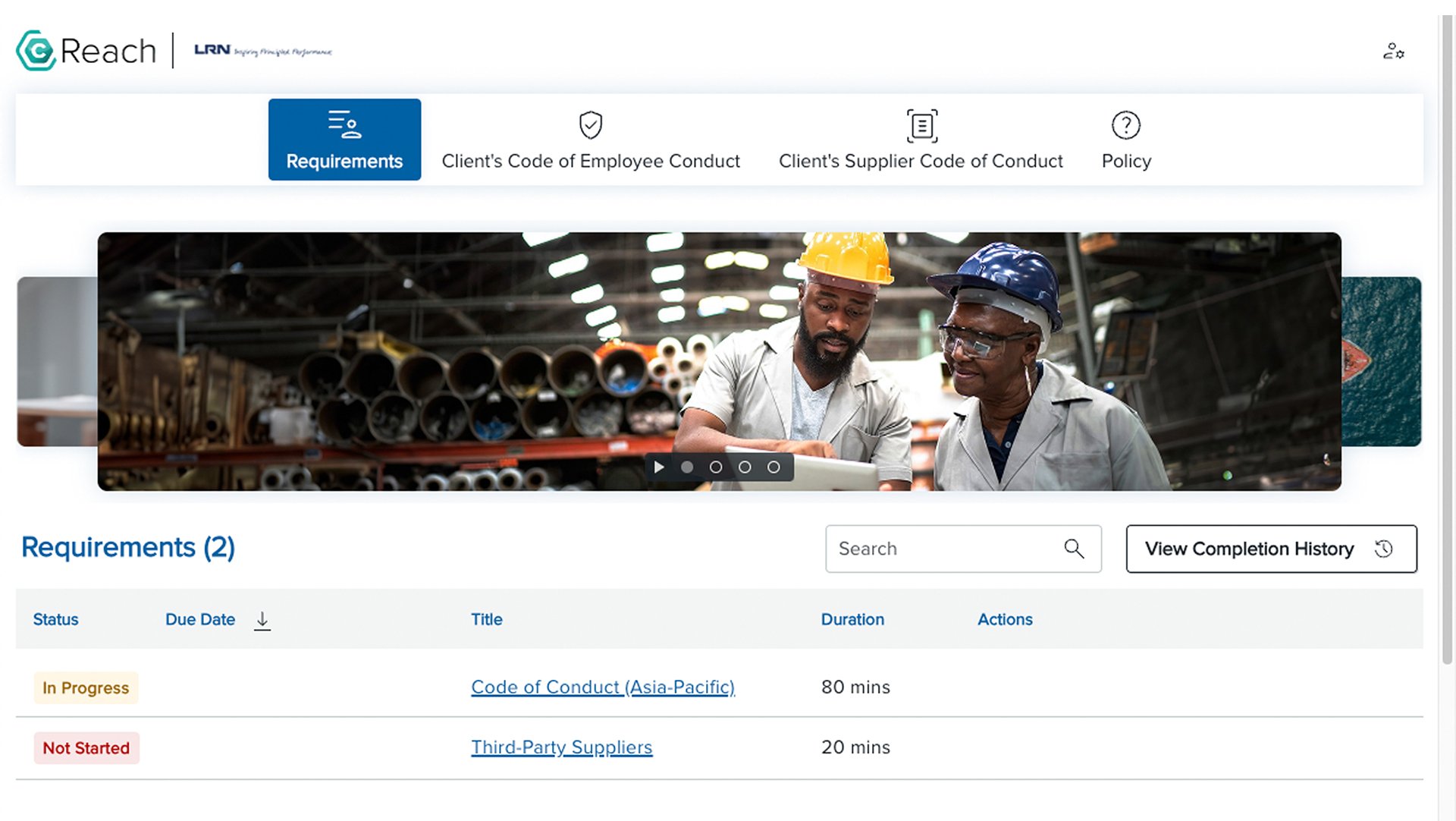This screenshot has width=1456, height=821.
Task: Click the vertical page scrollbar
Action: click(1446, 341)
